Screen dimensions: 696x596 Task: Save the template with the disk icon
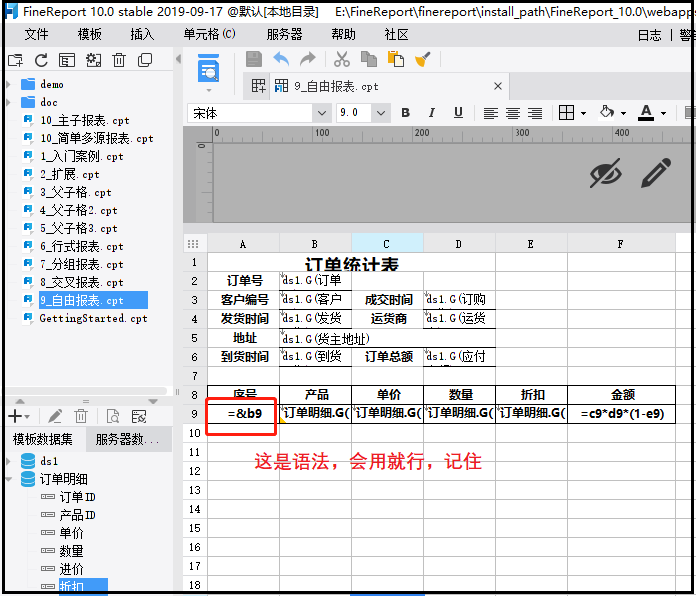(x=254, y=59)
